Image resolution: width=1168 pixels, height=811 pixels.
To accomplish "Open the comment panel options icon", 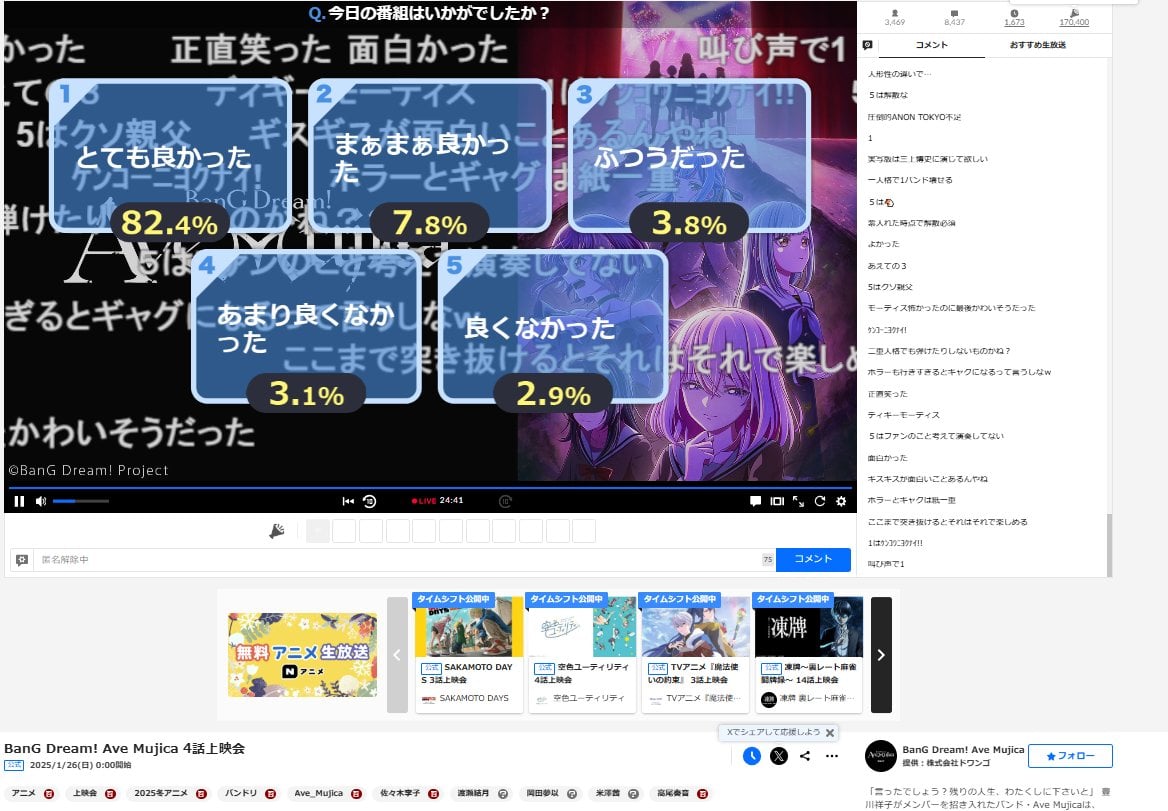I will click(868, 45).
